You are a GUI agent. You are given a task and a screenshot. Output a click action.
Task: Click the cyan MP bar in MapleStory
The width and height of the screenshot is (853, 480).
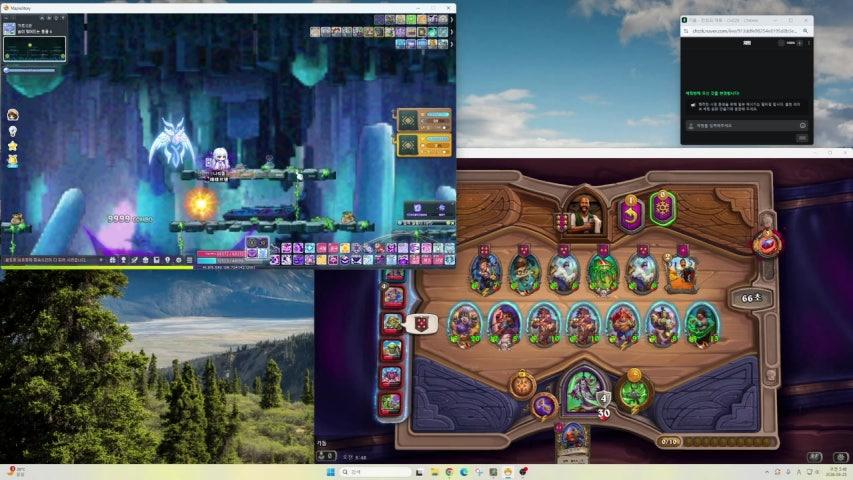[221, 261]
